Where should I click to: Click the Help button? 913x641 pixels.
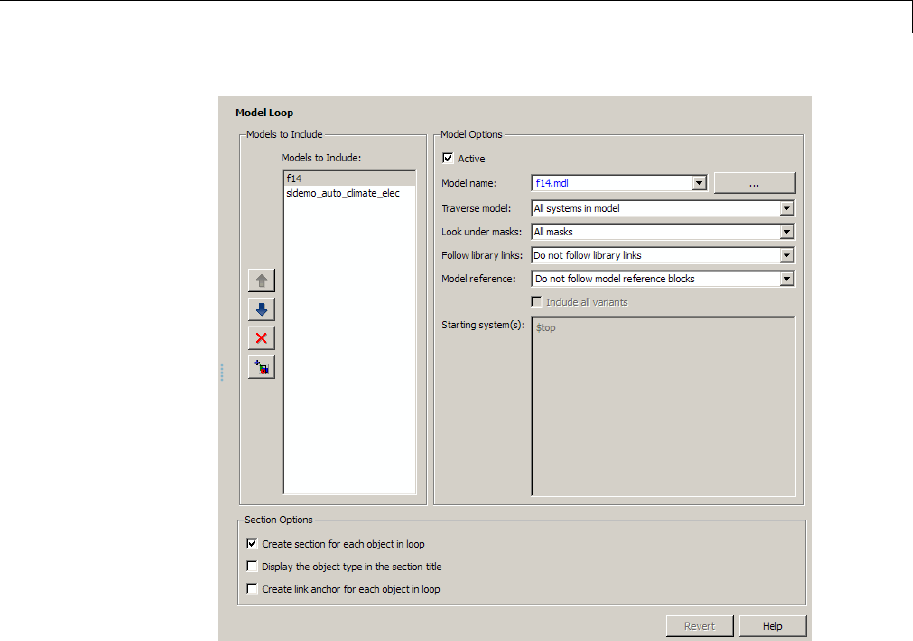click(x=773, y=626)
